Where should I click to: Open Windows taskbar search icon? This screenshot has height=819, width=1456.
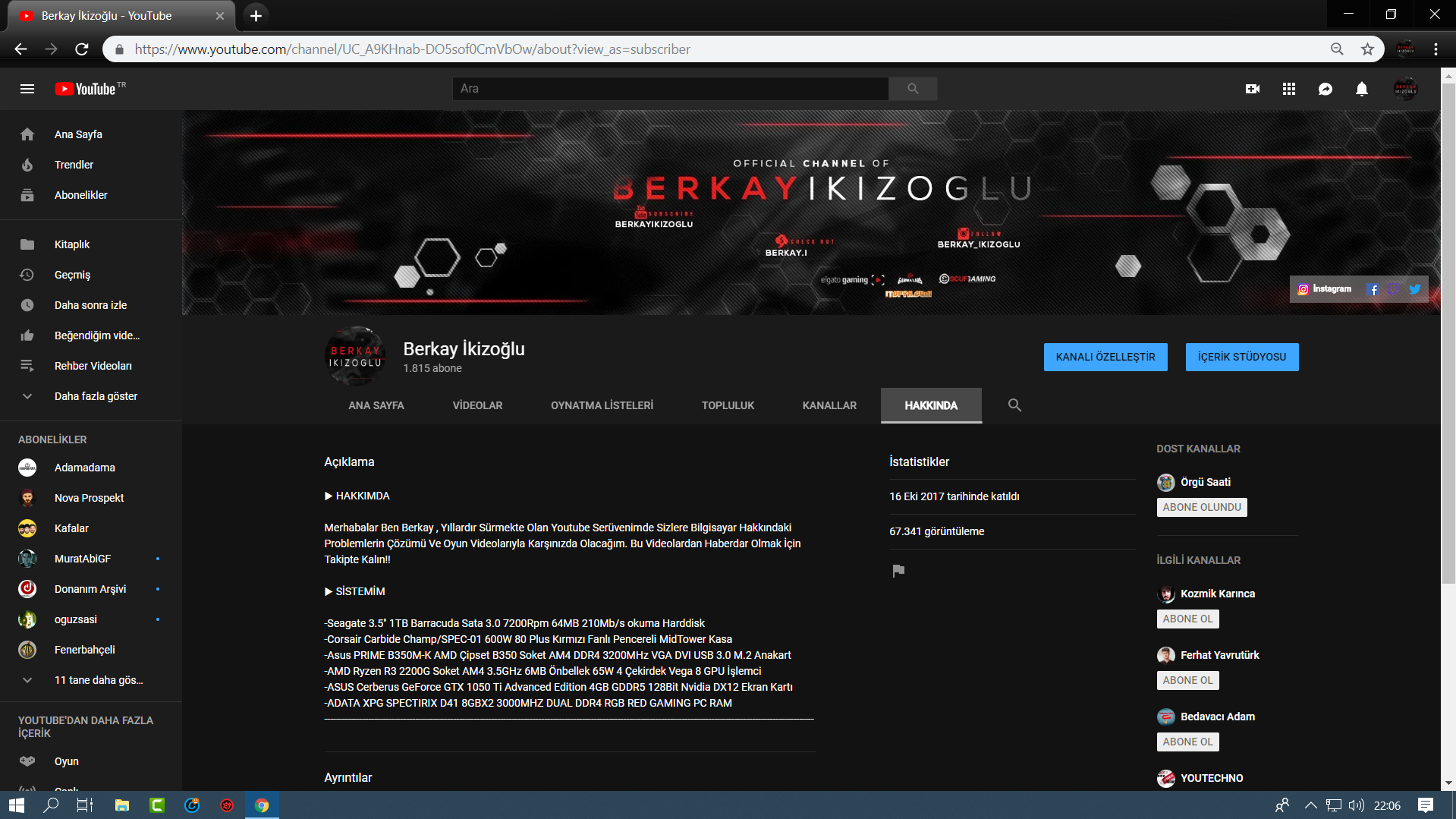click(x=51, y=805)
